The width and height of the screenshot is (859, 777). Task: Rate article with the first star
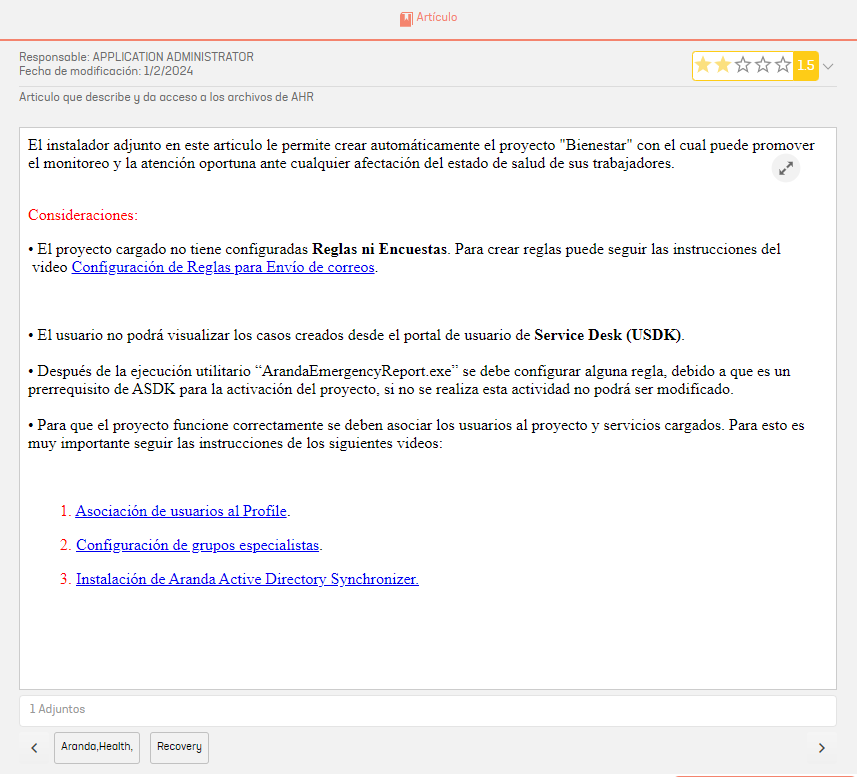click(x=703, y=65)
